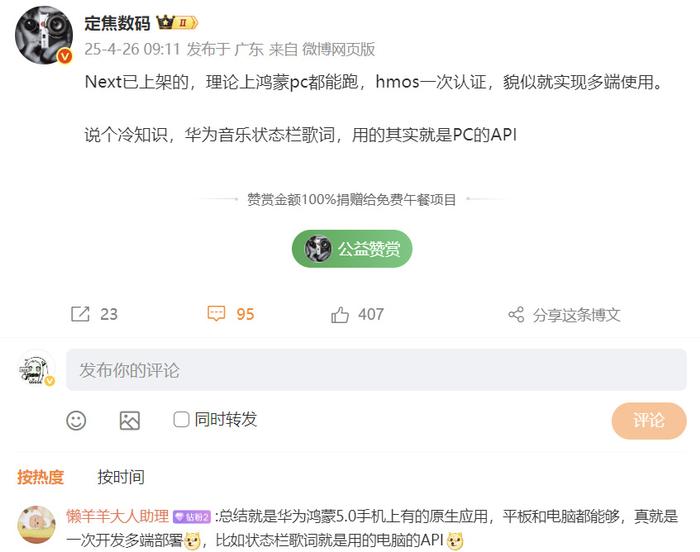The image size is (700, 552).
Task: Click the repost icon showing 23
Action: pyautogui.click(x=80, y=314)
